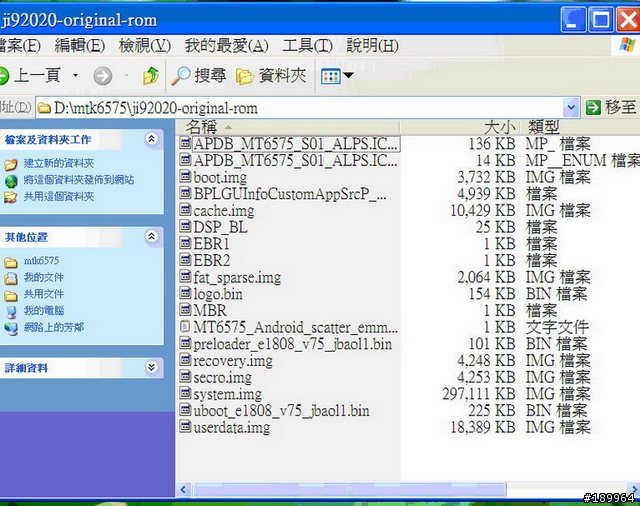This screenshot has width=640, height=506.
Task: Select the recovery.img file name
Action: click(x=233, y=361)
